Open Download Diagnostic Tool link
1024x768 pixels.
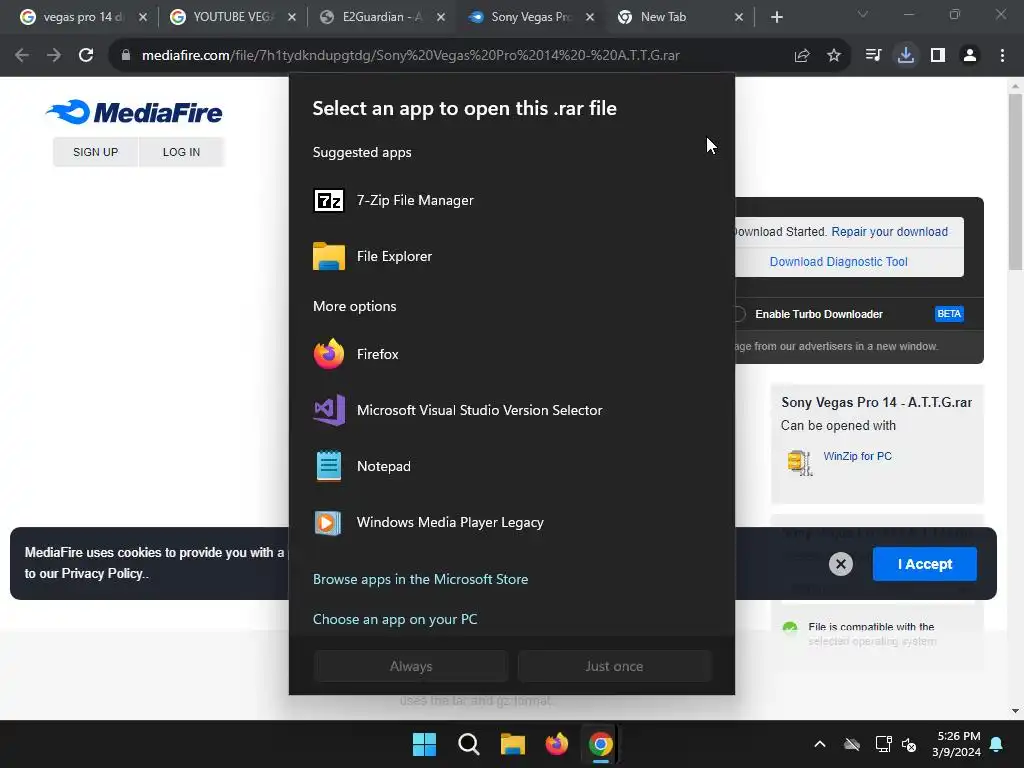coord(839,262)
